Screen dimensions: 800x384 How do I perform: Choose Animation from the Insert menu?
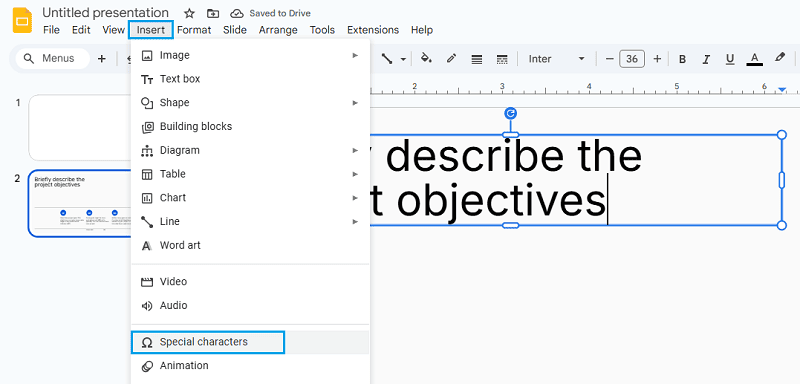click(x=250, y=366)
